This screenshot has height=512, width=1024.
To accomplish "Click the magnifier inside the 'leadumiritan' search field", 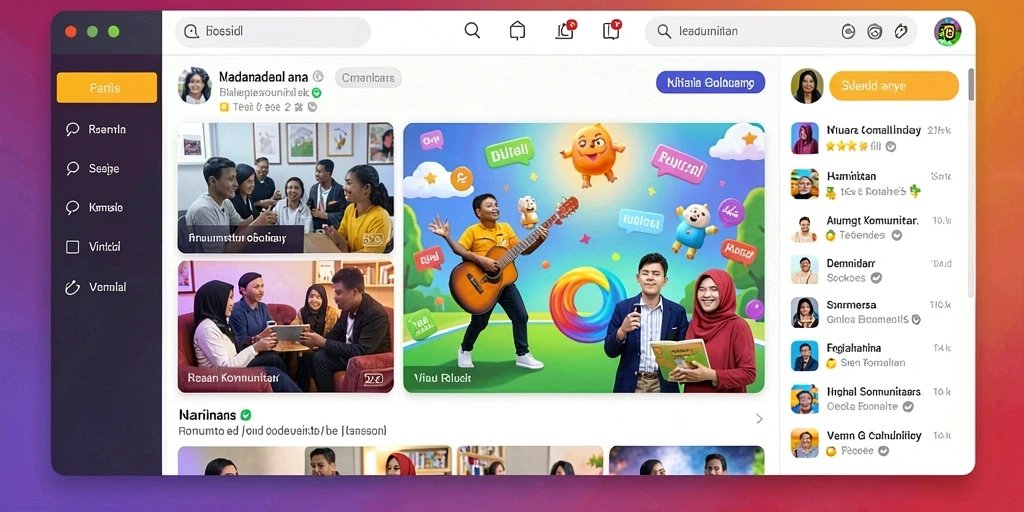I will tap(664, 31).
